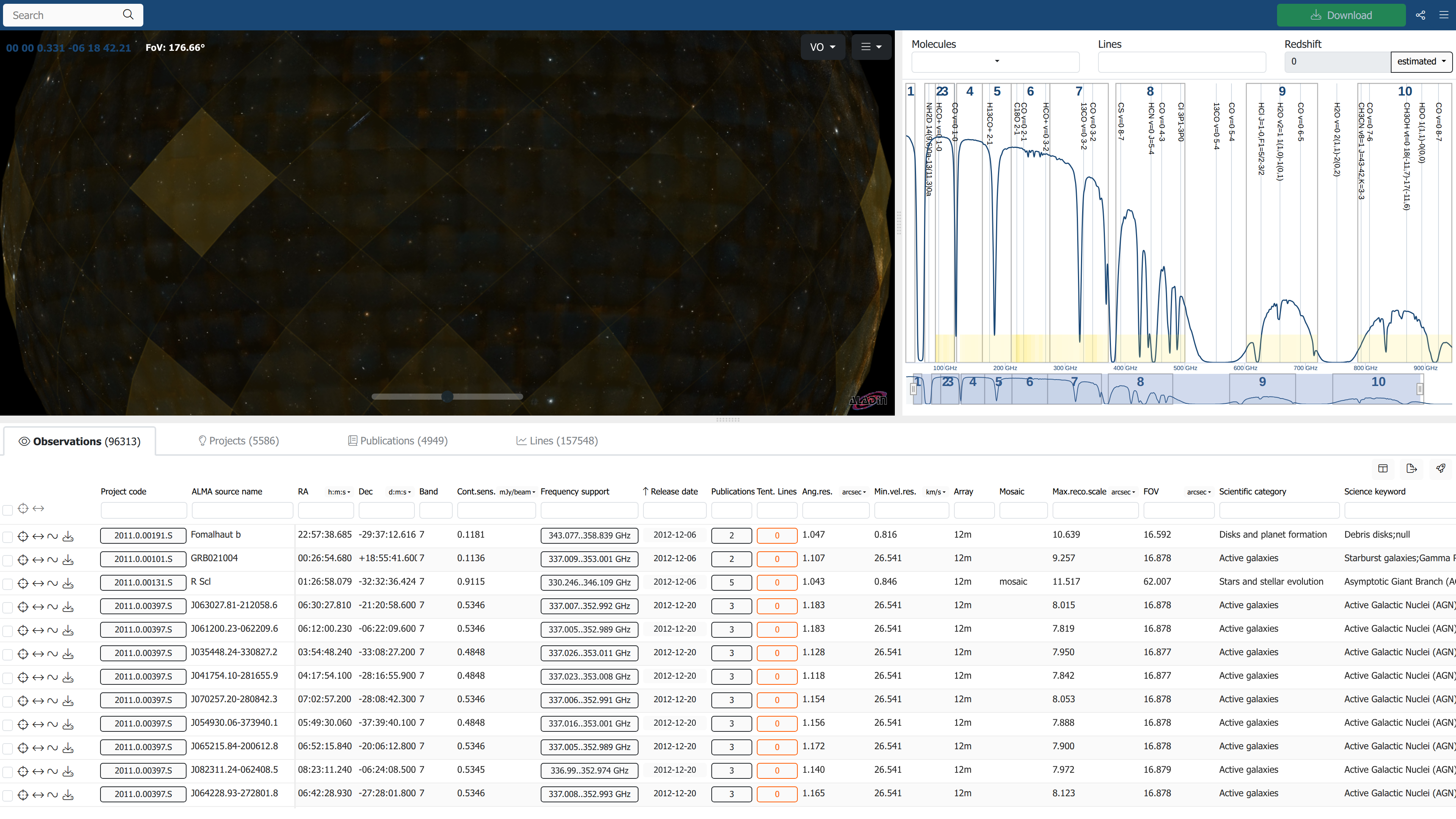Click the ALMA source name filter field
Viewport: 1456px width, 819px height.
(242, 510)
